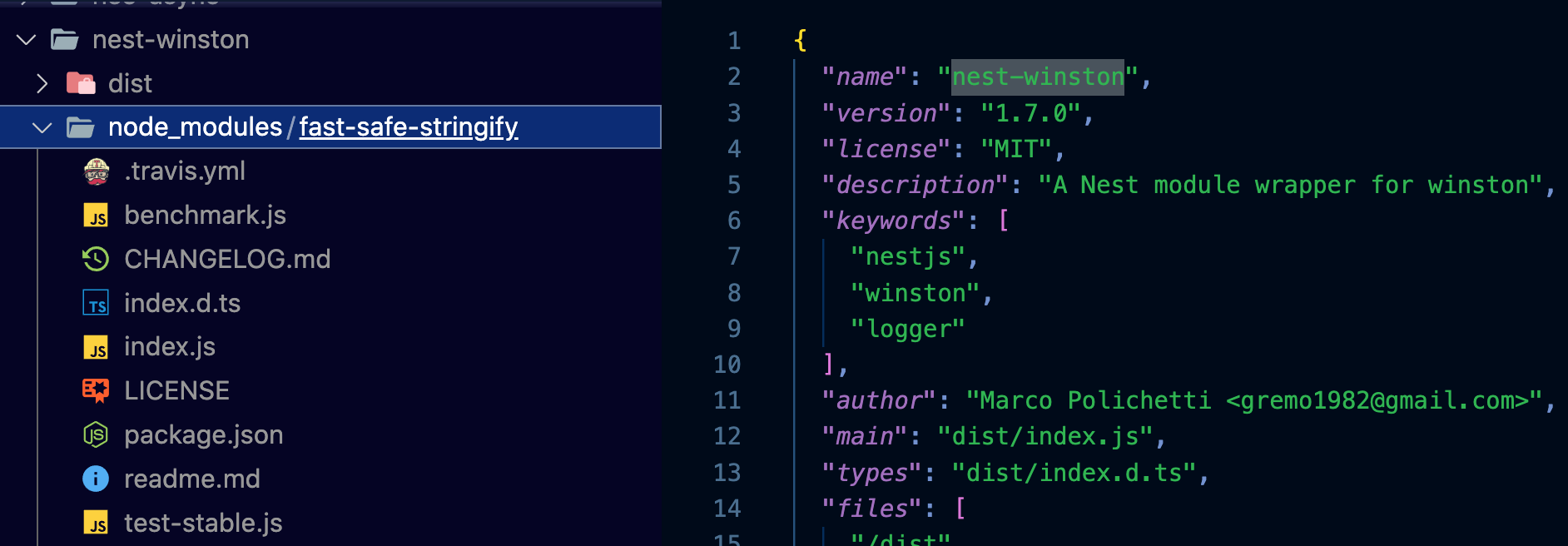
Task: Click the "nestjs" keyword string
Action: [x=908, y=256]
